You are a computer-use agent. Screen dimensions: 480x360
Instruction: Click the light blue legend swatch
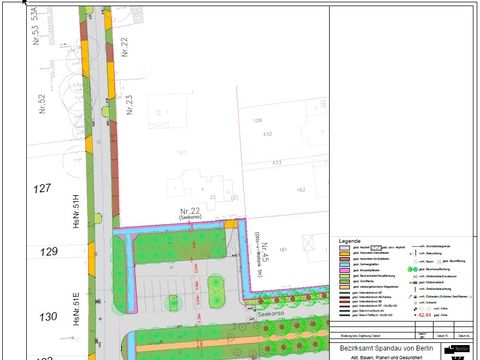click(x=344, y=265)
